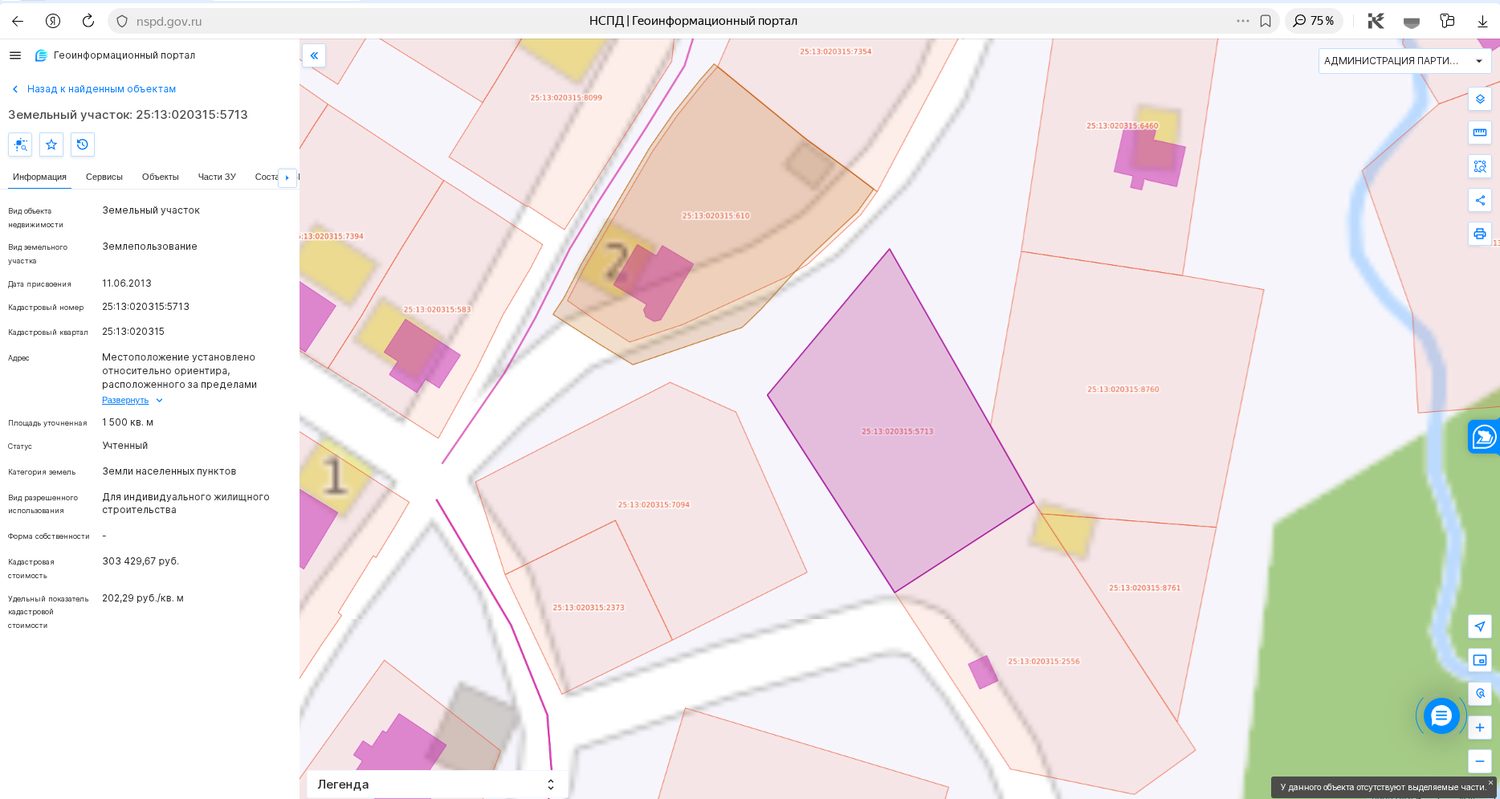Bookmark this page in the browser
This screenshot has height=799, width=1500.
[x=1266, y=21]
